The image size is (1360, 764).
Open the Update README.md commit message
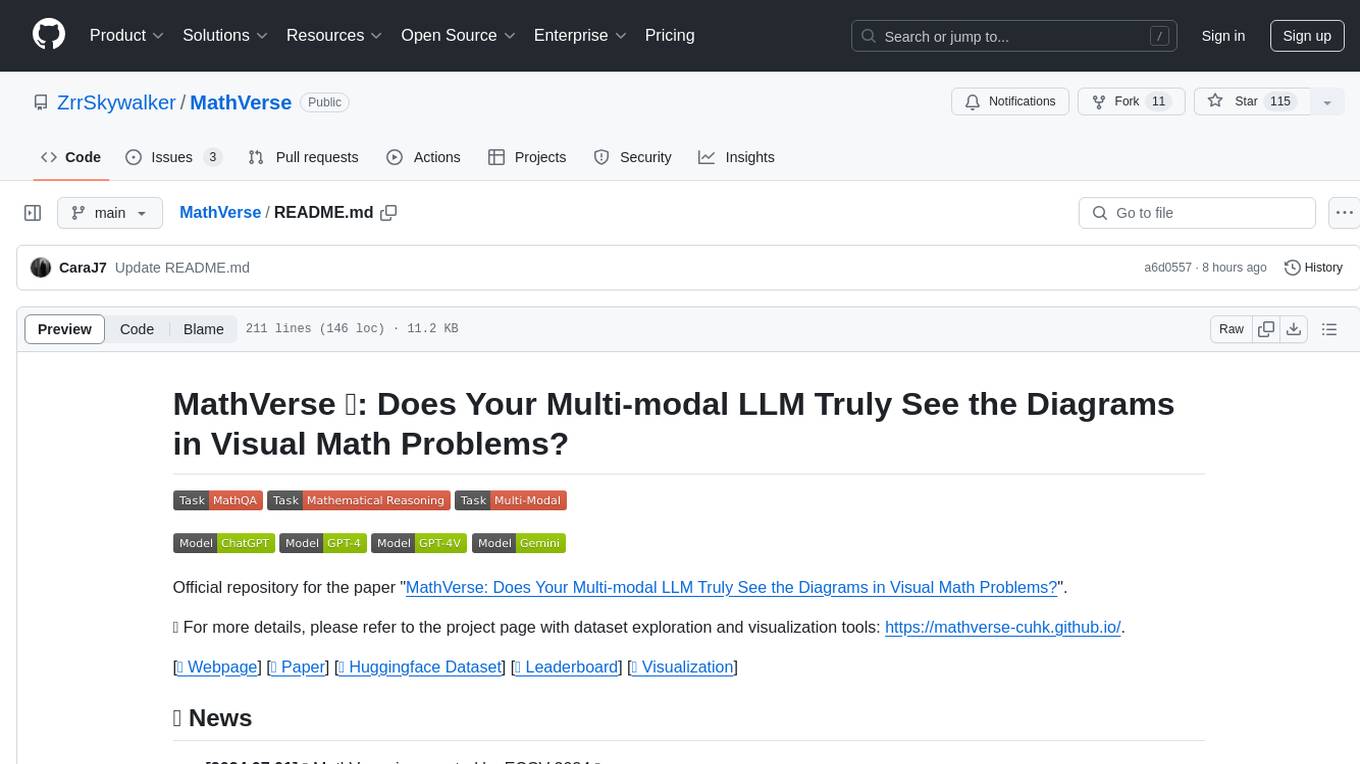(x=182, y=267)
